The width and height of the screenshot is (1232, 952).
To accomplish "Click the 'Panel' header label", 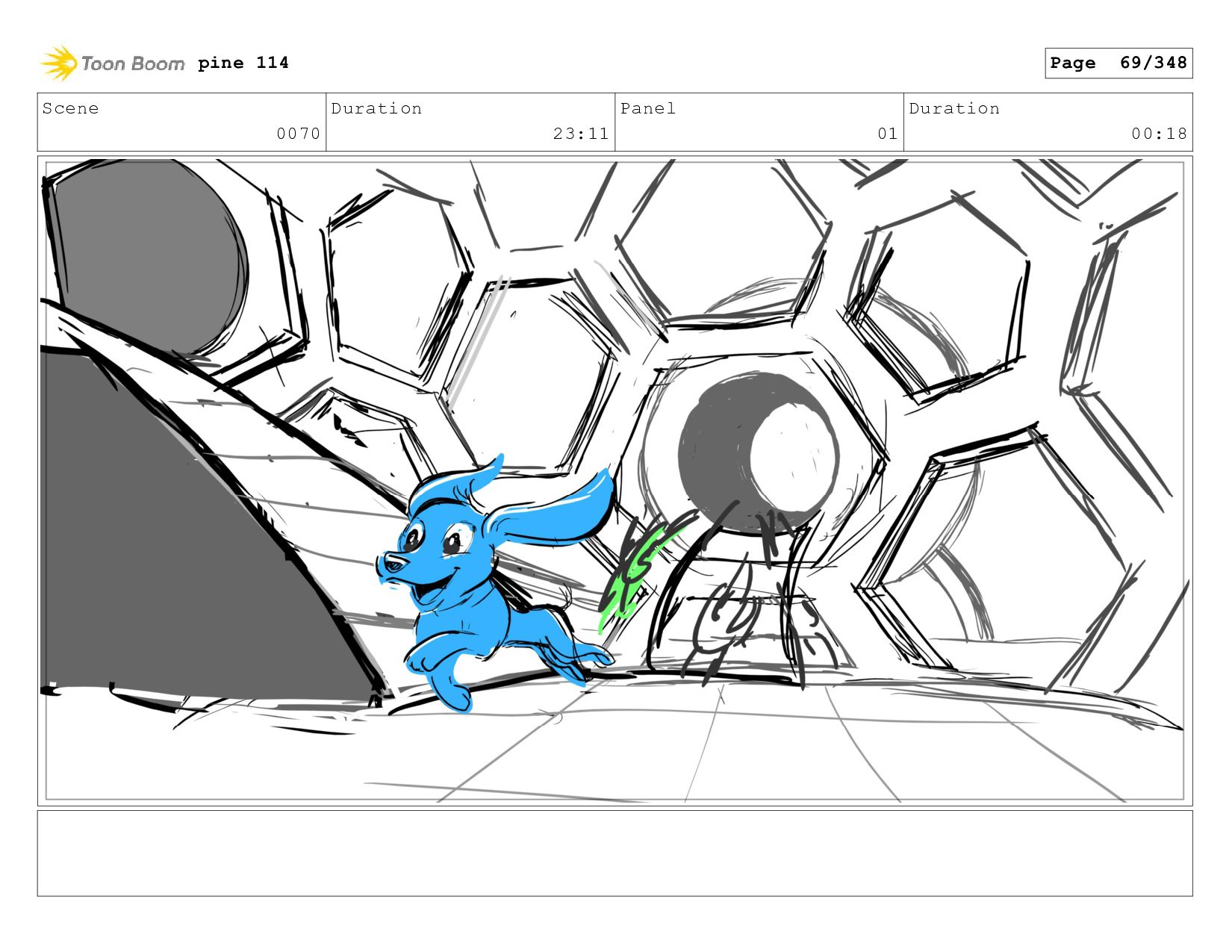I will [x=648, y=108].
